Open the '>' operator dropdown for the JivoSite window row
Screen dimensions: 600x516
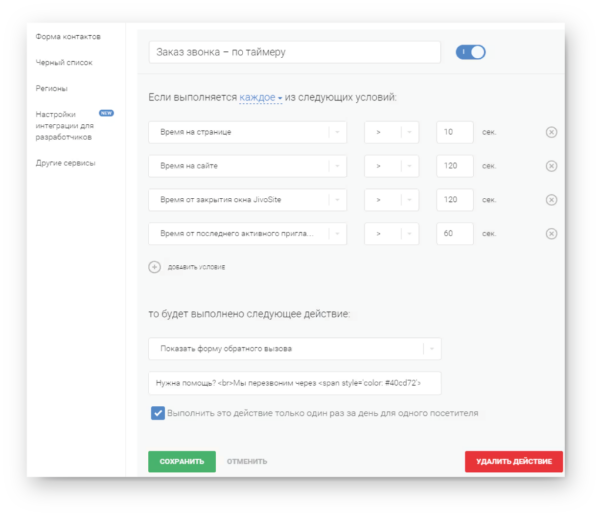(x=391, y=200)
